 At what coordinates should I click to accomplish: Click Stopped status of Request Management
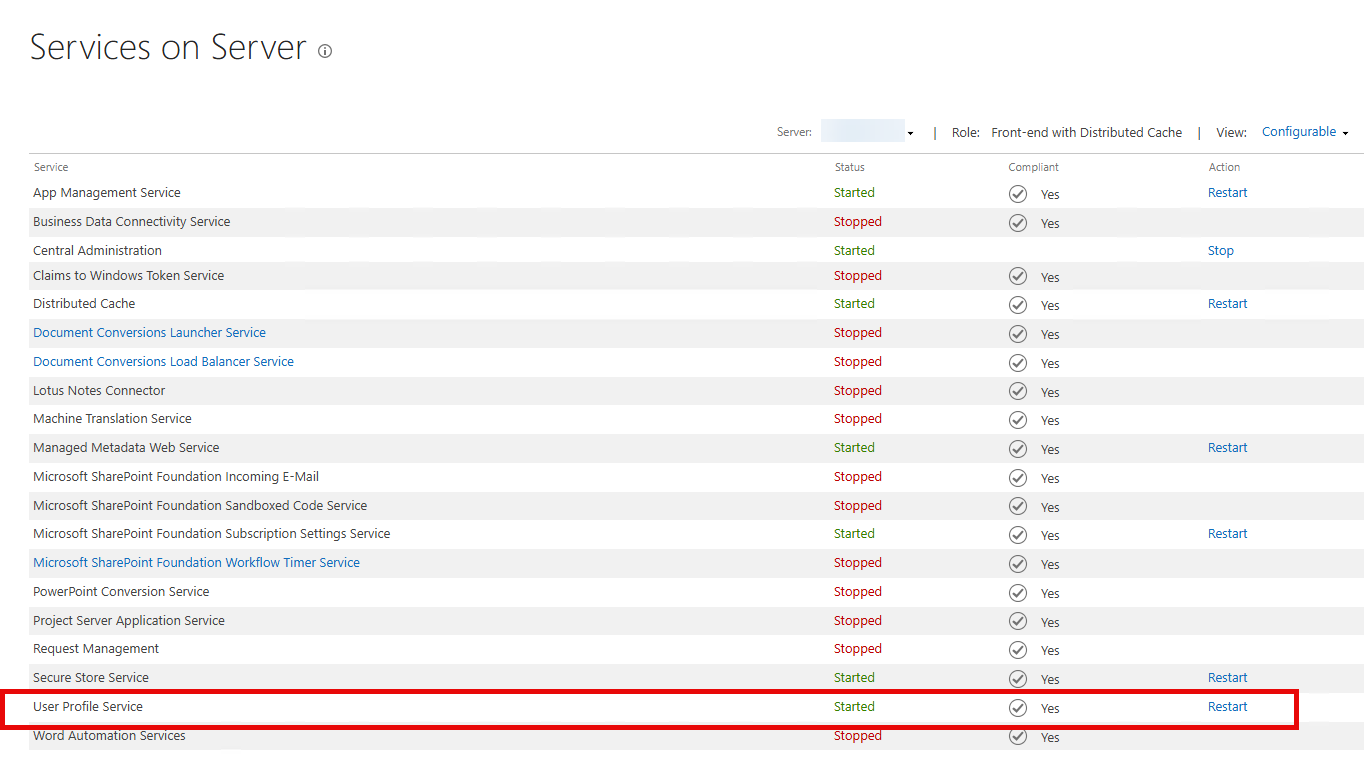tap(858, 649)
